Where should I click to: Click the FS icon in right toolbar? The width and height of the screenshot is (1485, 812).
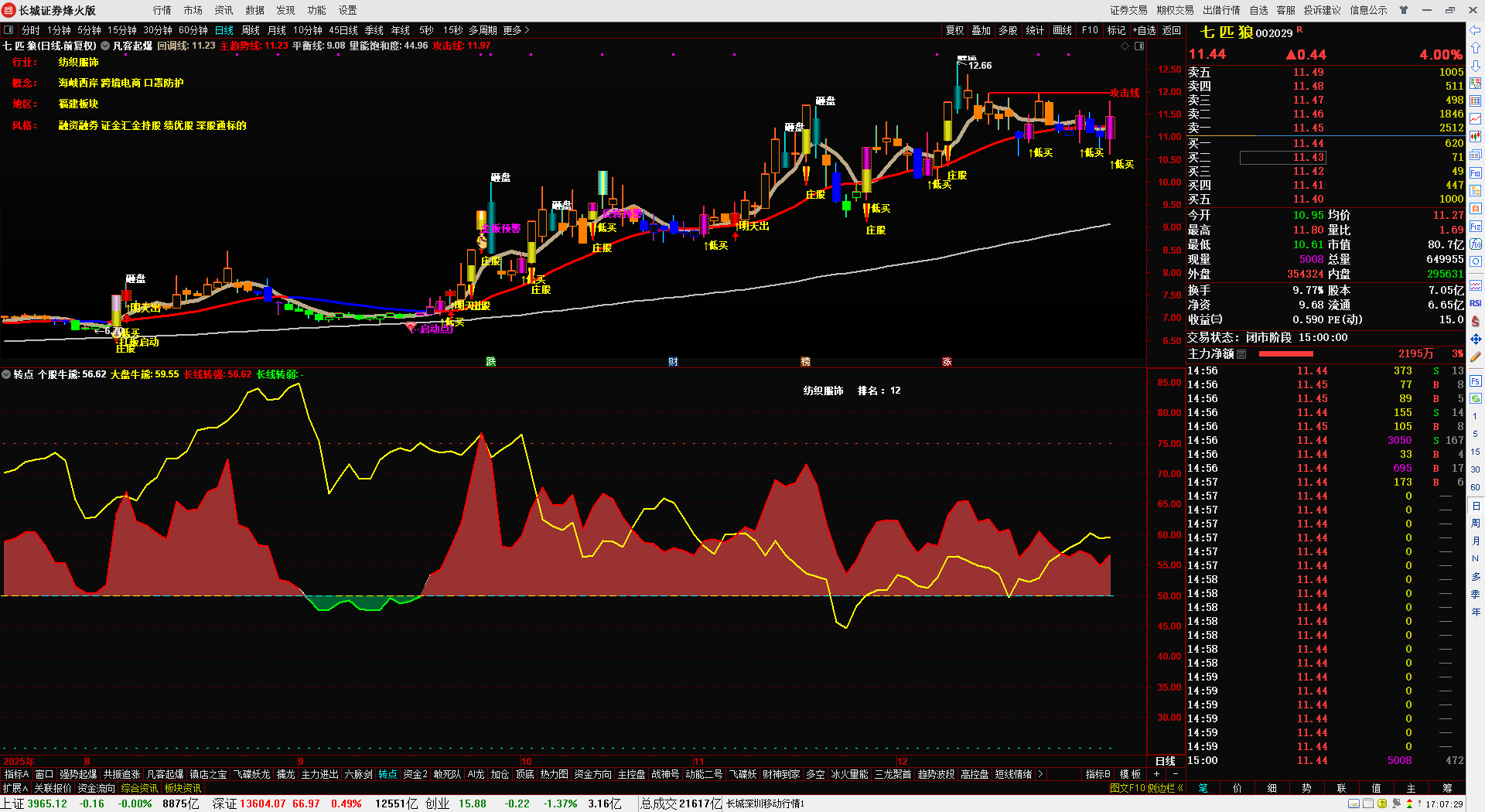point(1476,380)
